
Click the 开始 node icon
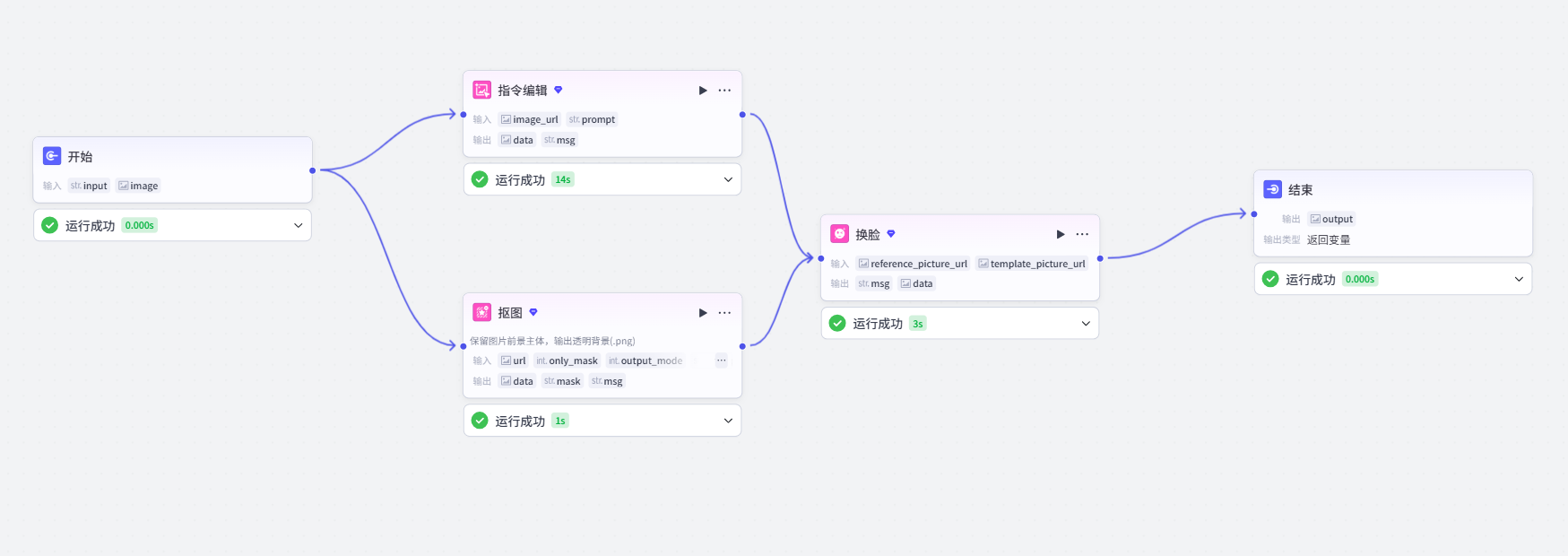pos(52,156)
